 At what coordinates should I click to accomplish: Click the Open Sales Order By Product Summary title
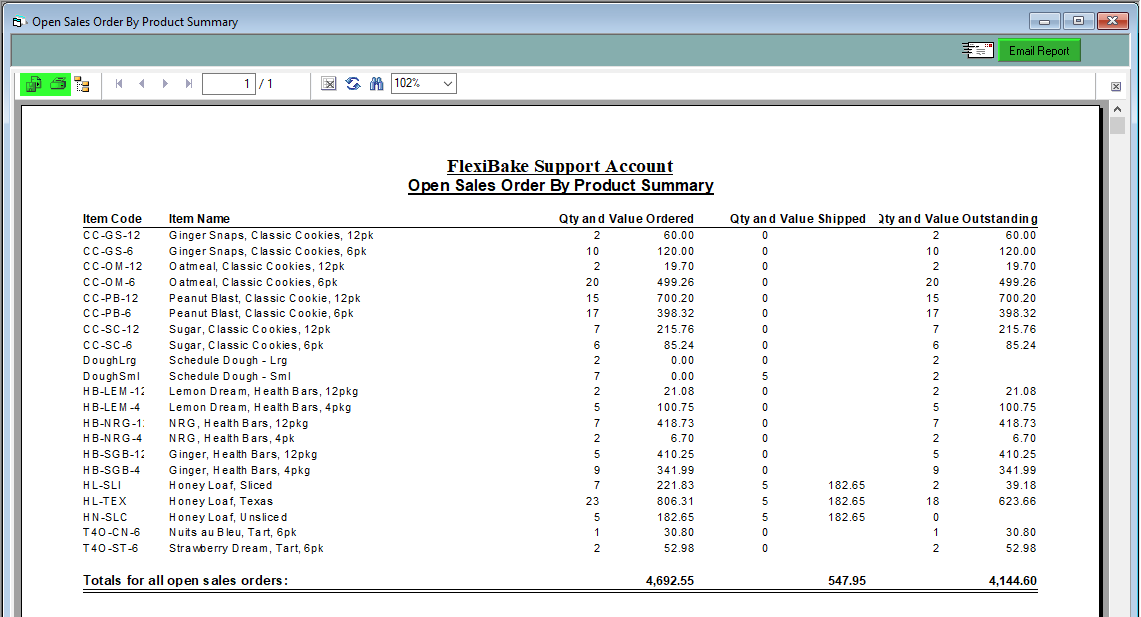click(x=560, y=186)
